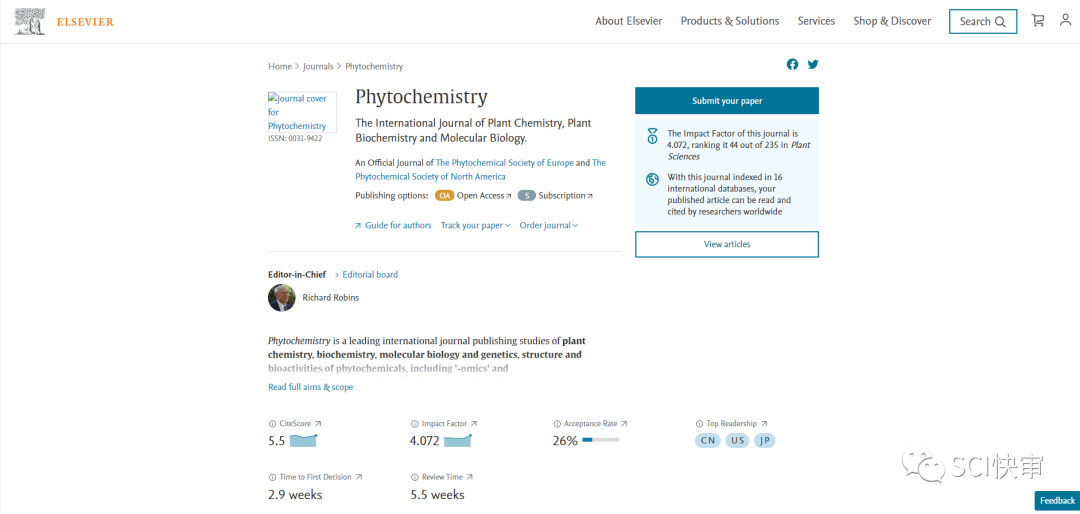Click the Top Readership info icon
Viewport: 1080px width, 514px height.
(699, 424)
